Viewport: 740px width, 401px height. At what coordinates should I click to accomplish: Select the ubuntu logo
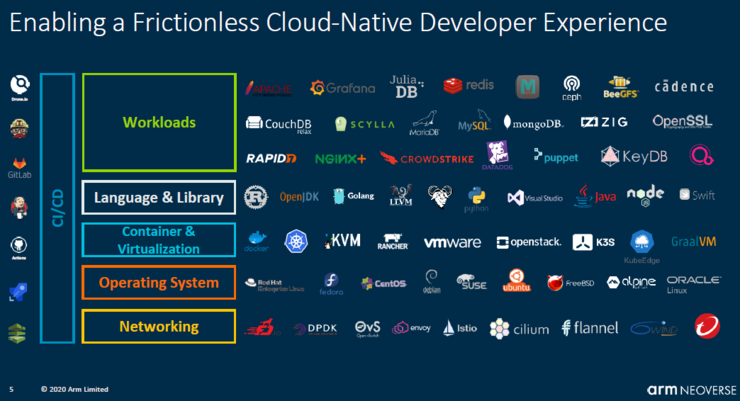pyautogui.click(x=516, y=282)
